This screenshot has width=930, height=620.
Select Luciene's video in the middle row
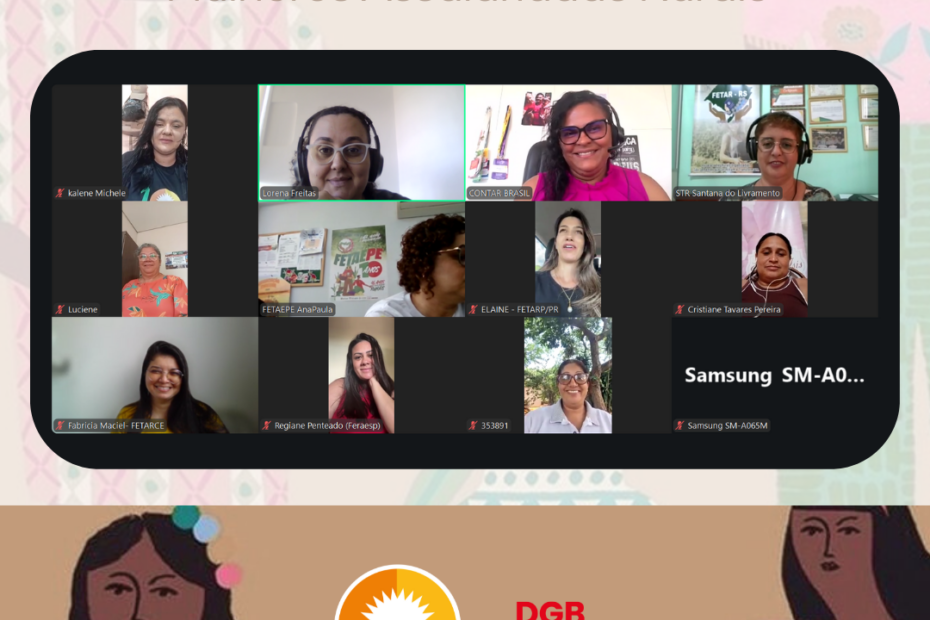click(154, 257)
